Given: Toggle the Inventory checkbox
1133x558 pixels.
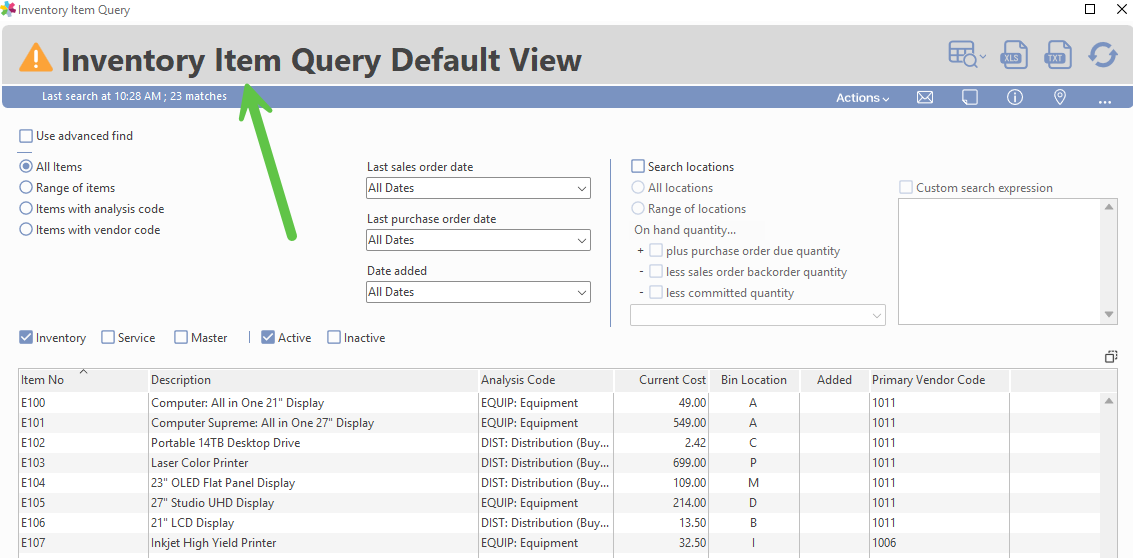Looking at the screenshot, I should click(x=26, y=338).
